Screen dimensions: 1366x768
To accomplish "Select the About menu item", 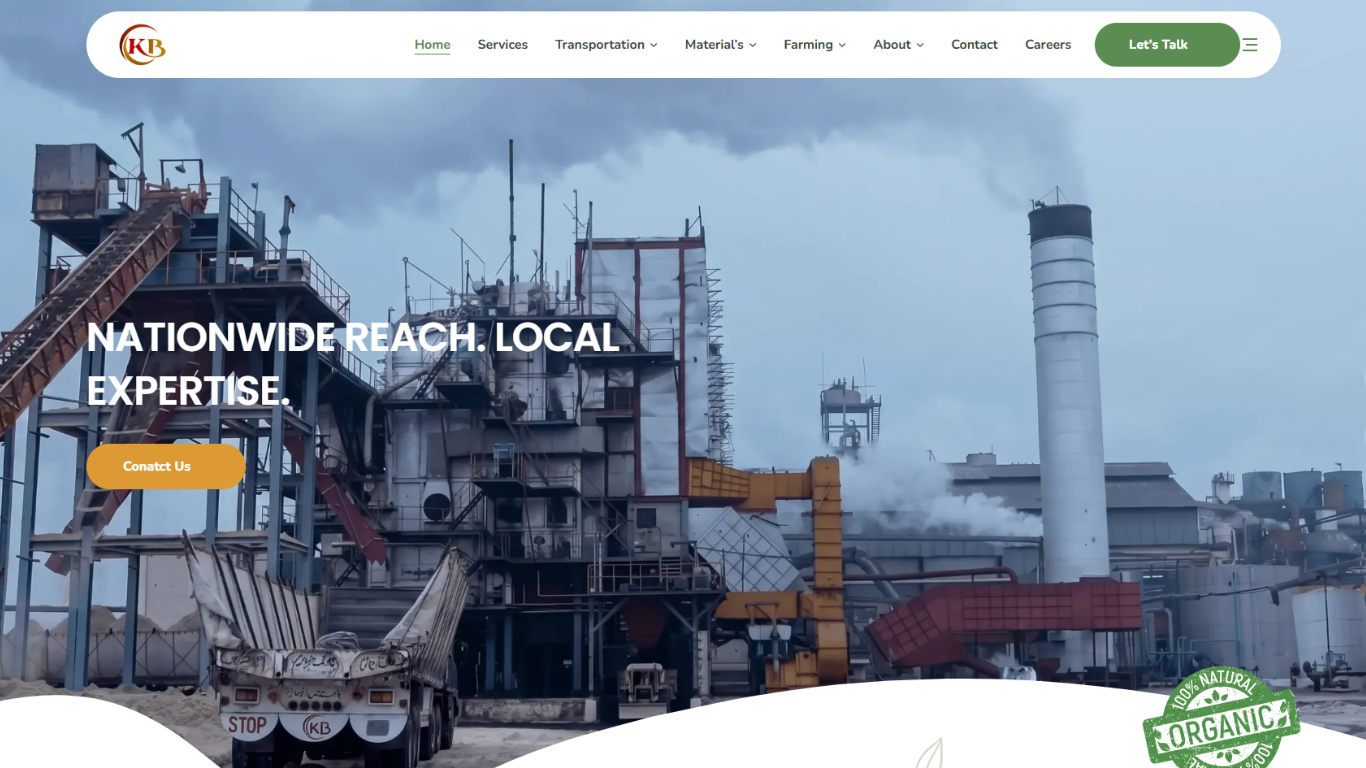I will pyautogui.click(x=892, y=45).
